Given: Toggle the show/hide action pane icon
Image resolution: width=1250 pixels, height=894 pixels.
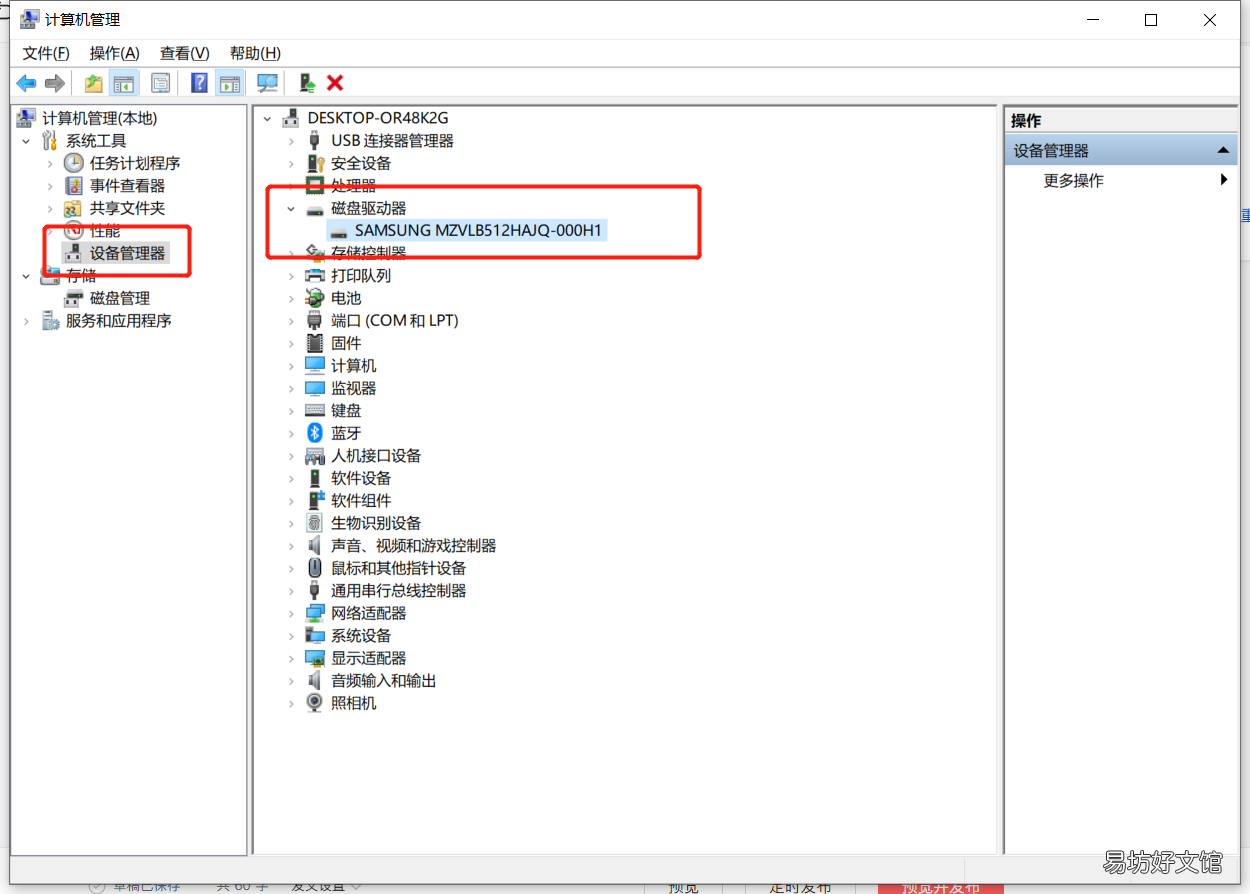Looking at the screenshot, I should click(229, 83).
